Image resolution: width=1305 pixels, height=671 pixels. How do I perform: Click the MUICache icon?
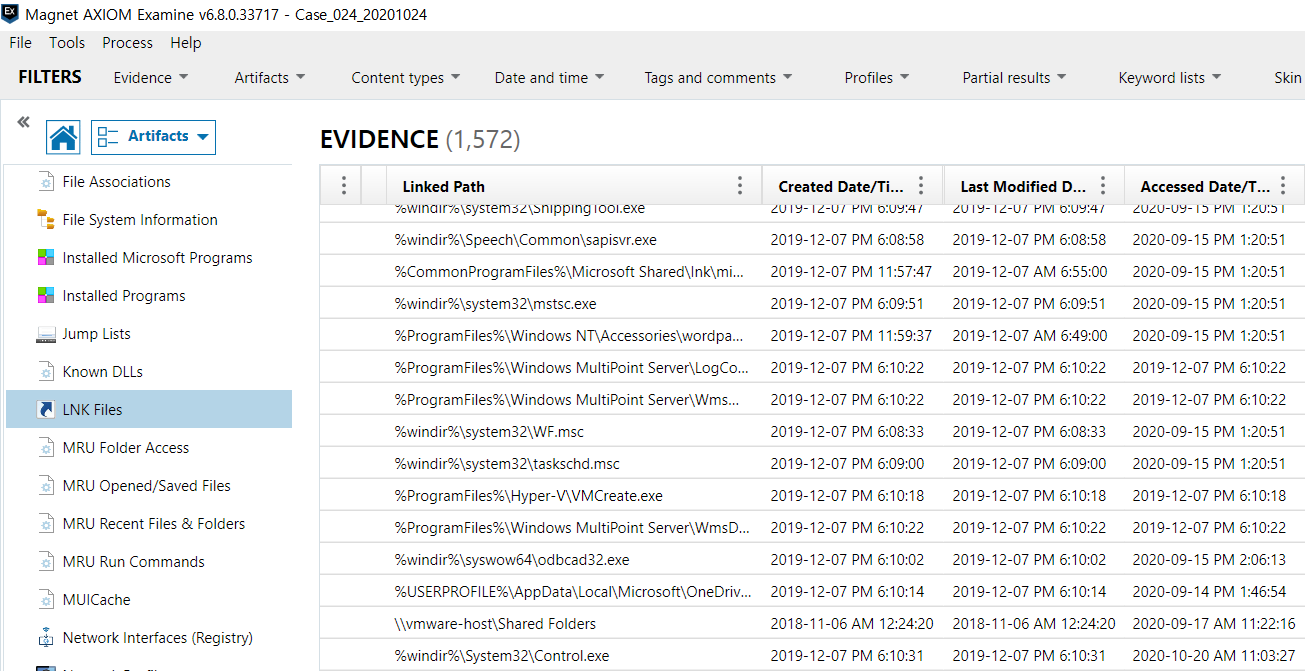pyautogui.click(x=45, y=600)
